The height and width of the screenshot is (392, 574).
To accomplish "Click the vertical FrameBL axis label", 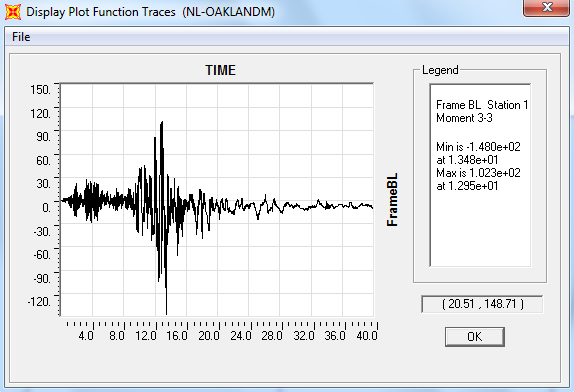I will tap(392, 199).
